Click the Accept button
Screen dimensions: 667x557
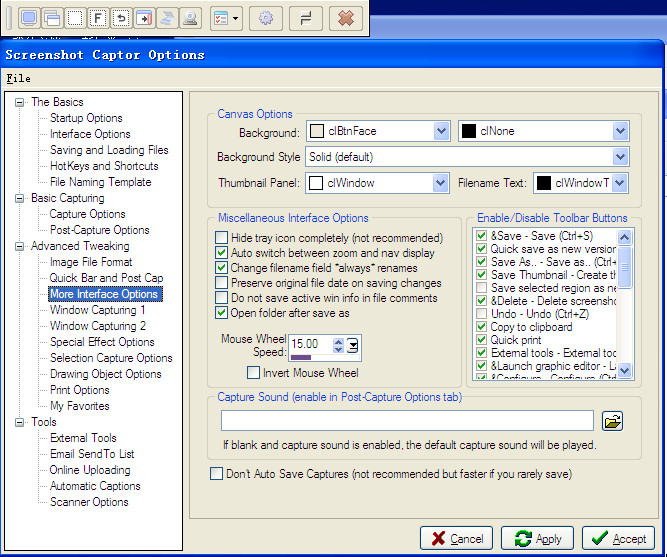[x=618, y=538]
